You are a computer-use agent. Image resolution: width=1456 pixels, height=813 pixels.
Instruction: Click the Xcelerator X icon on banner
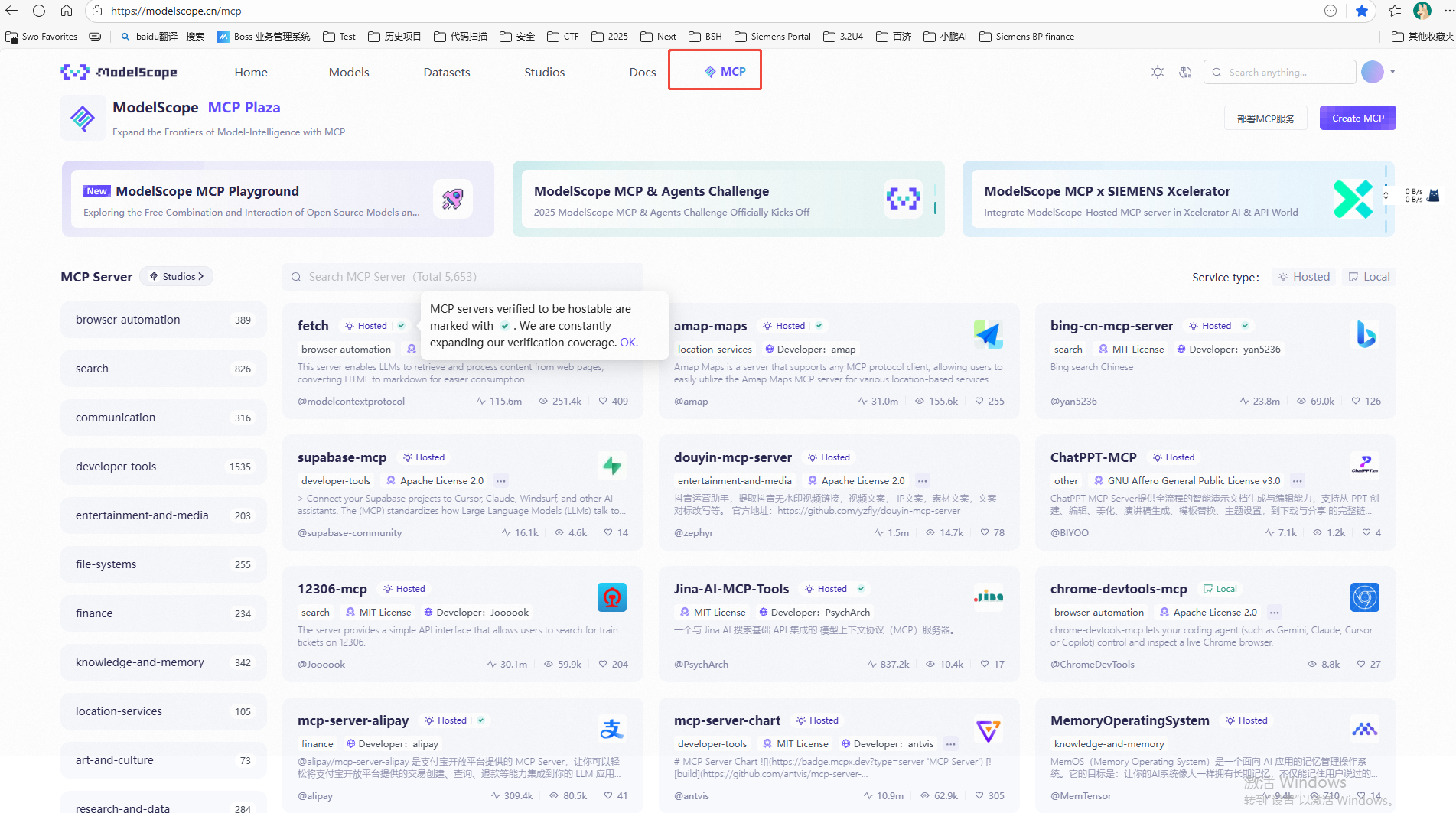(1353, 199)
